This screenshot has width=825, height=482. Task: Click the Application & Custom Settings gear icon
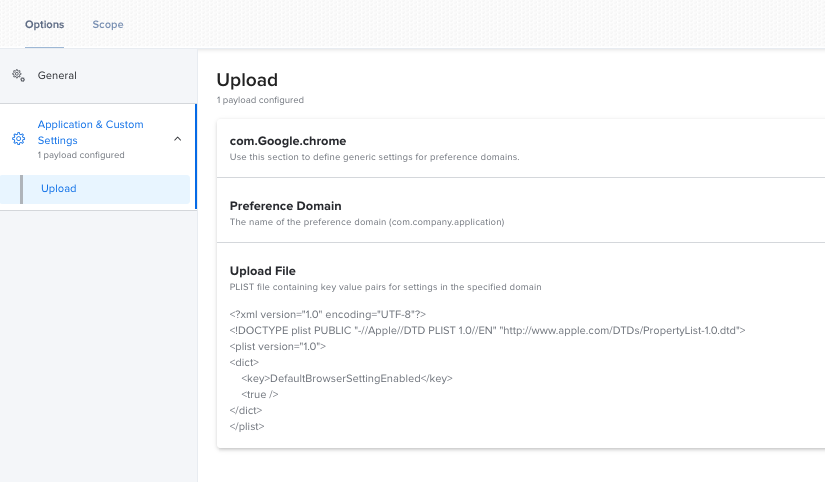18,139
